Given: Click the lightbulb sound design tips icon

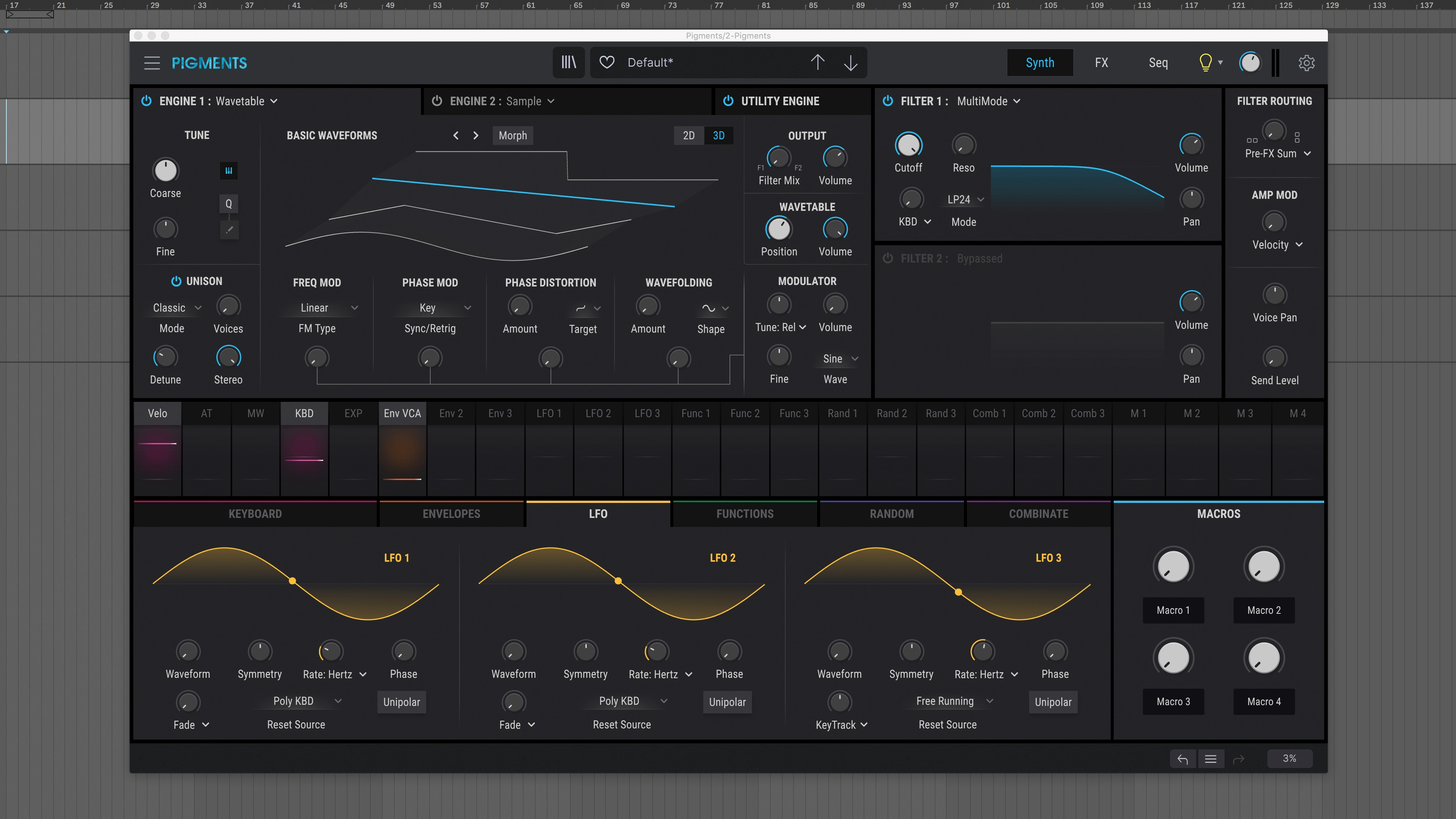Looking at the screenshot, I should (1205, 62).
